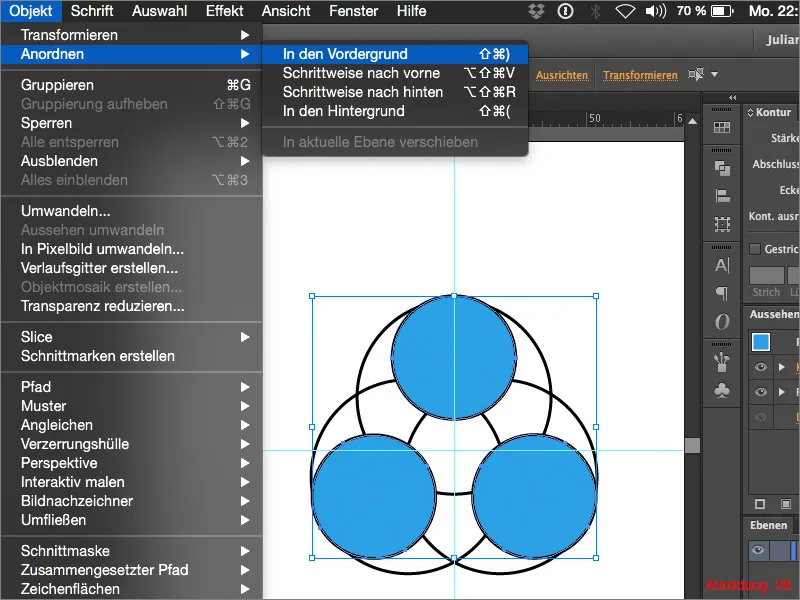Viewport: 800px width, 600px height.
Task: Click the 1Password menu bar icon
Action: point(565,11)
